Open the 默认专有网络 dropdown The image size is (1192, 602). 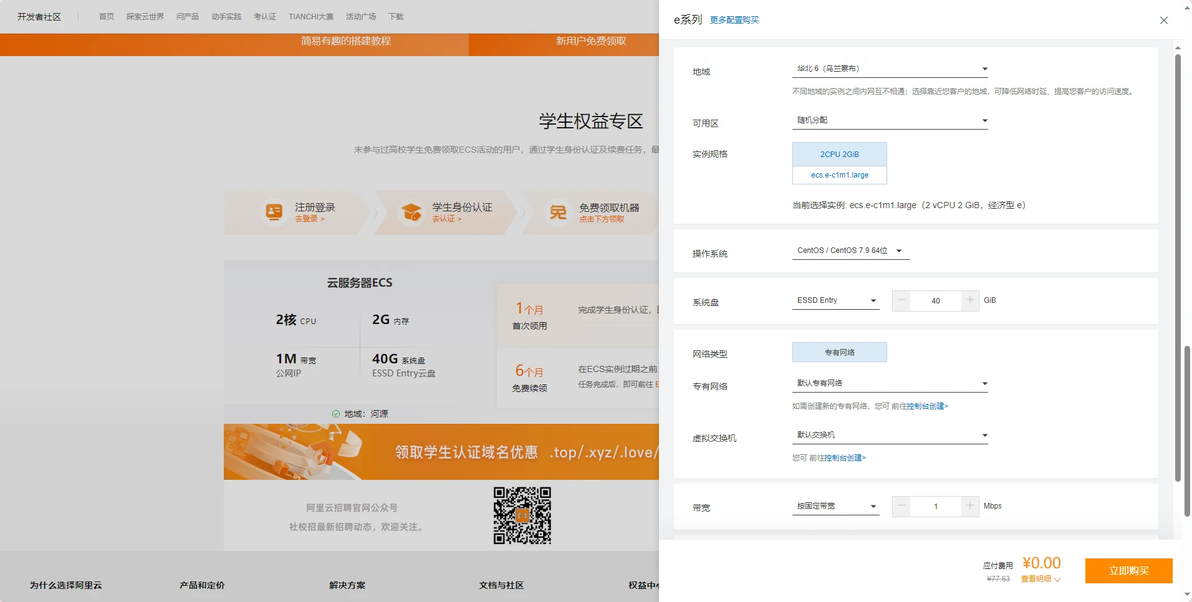click(x=889, y=383)
